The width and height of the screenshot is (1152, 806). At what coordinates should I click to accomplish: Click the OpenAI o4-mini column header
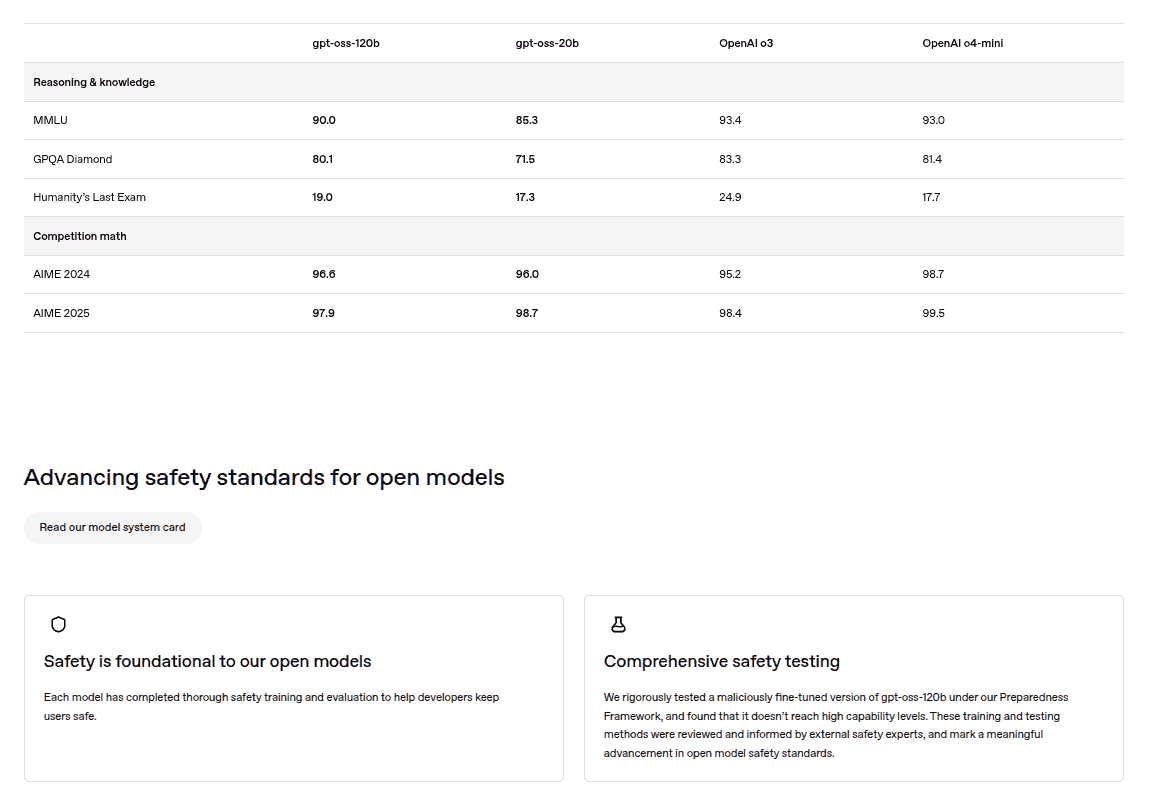[962, 44]
